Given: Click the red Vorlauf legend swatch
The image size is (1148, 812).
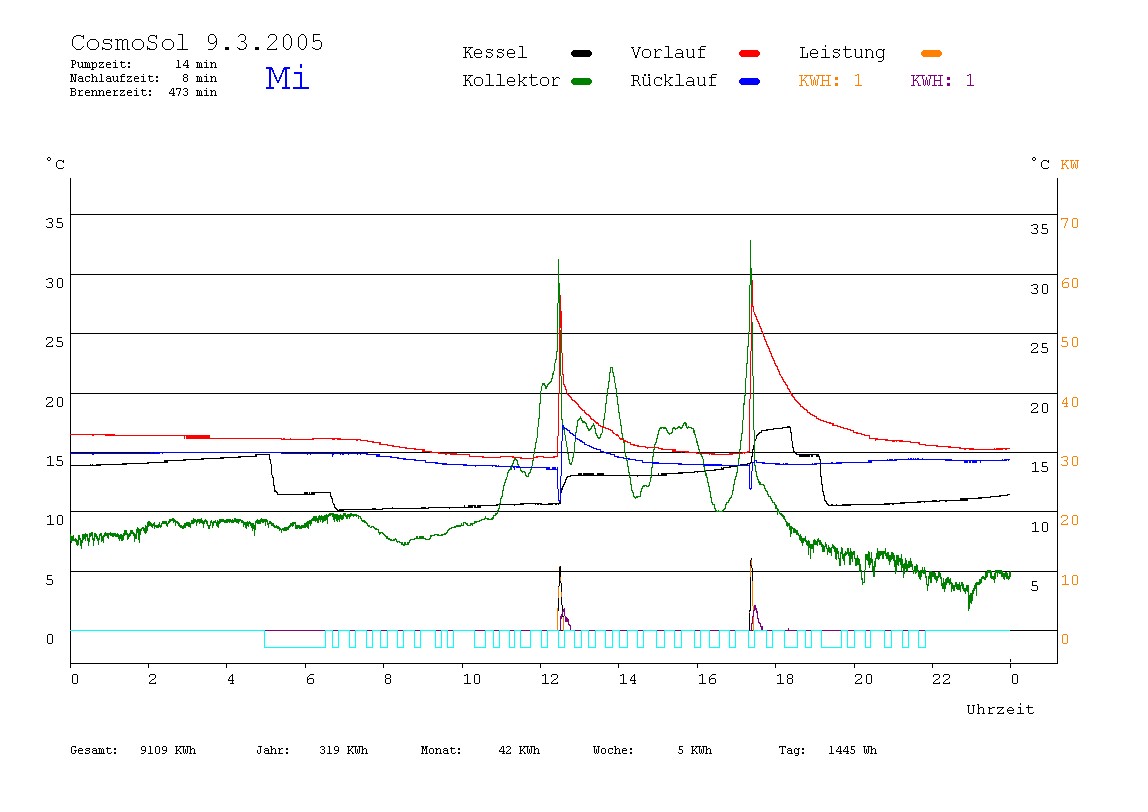Looking at the screenshot, I should 750,53.
